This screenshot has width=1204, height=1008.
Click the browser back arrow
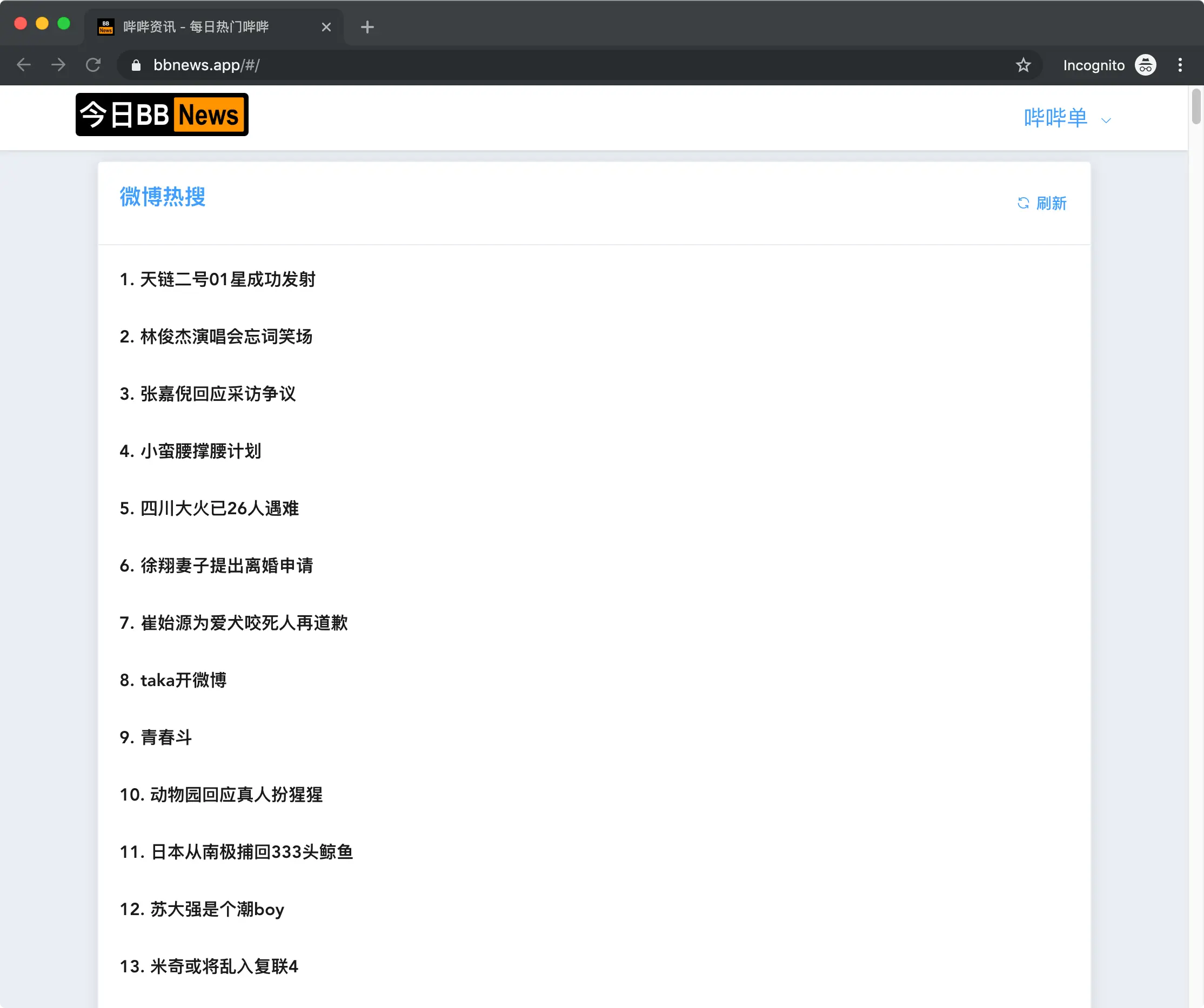[23, 65]
